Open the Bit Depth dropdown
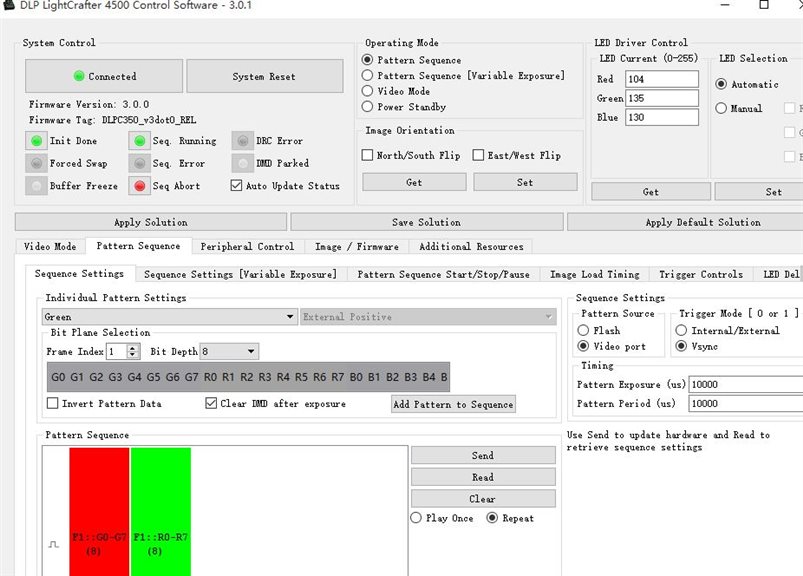The height and width of the screenshot is (576, 803). [229, 351]
